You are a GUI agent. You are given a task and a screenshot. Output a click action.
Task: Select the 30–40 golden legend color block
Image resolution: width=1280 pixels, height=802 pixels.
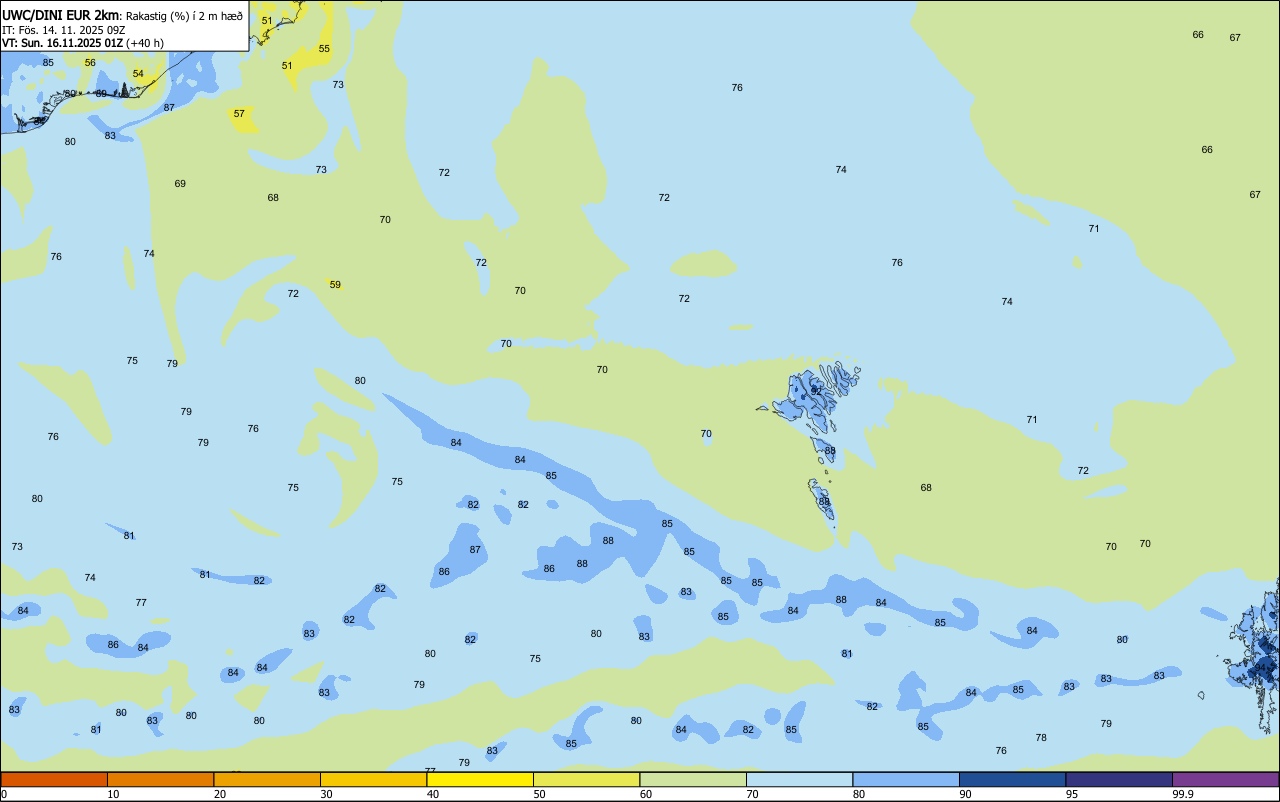point(374,779)
